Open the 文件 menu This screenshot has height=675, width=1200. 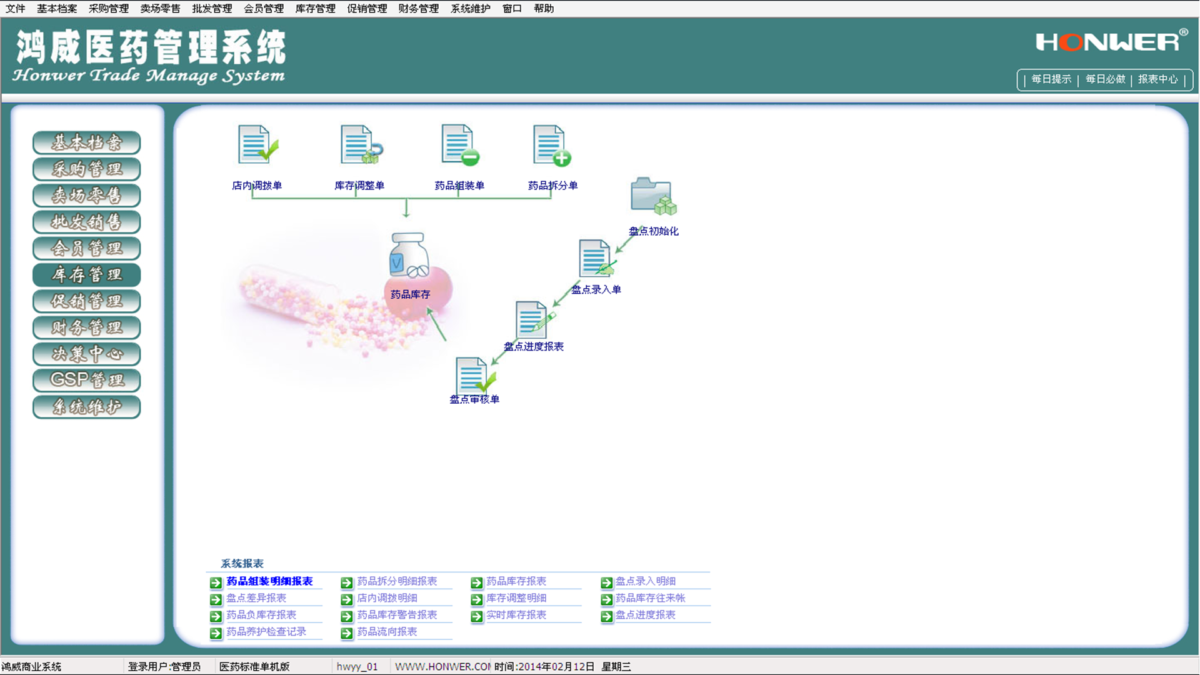[x=16, y=8]
